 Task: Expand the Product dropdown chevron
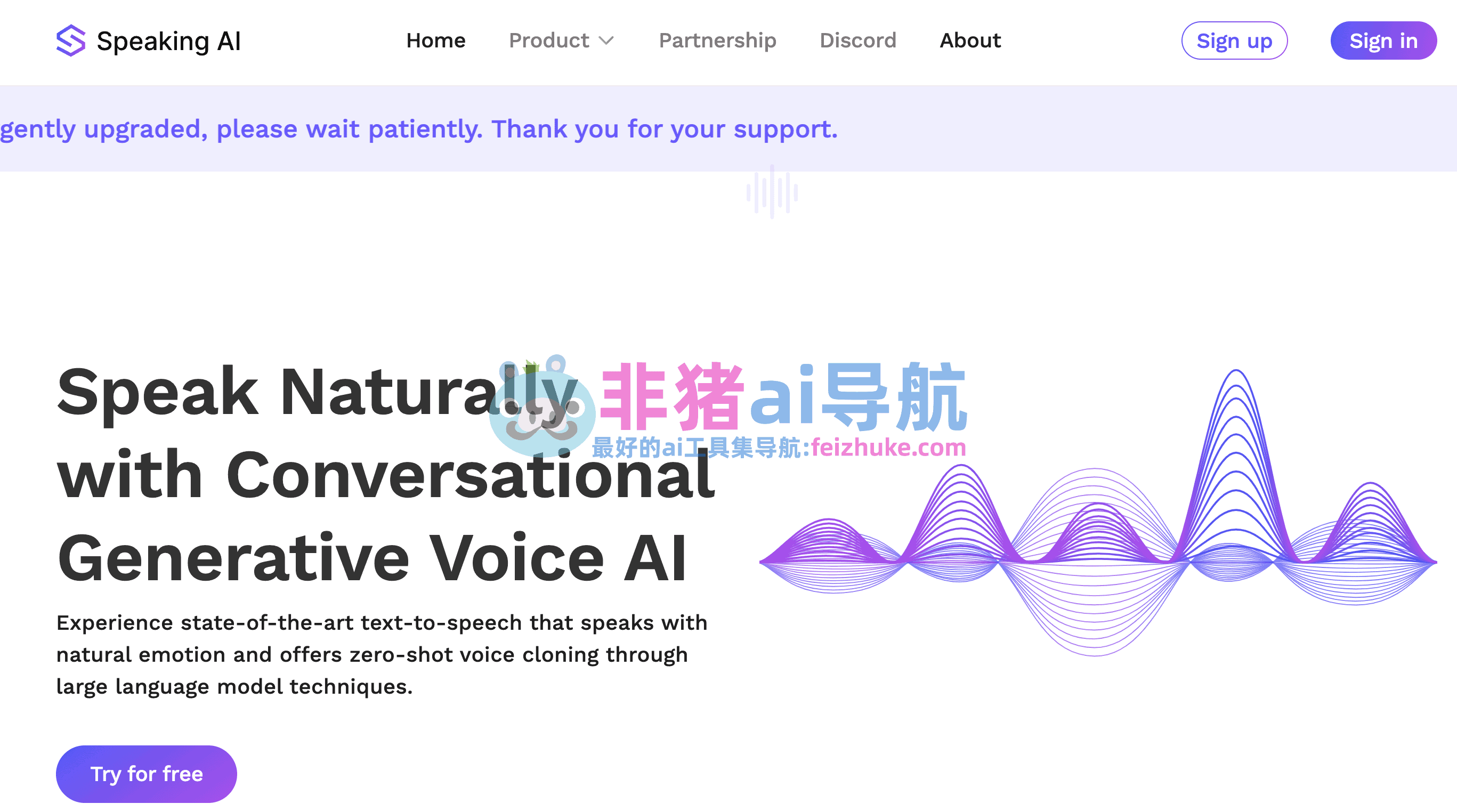click(x=606, y=40)
